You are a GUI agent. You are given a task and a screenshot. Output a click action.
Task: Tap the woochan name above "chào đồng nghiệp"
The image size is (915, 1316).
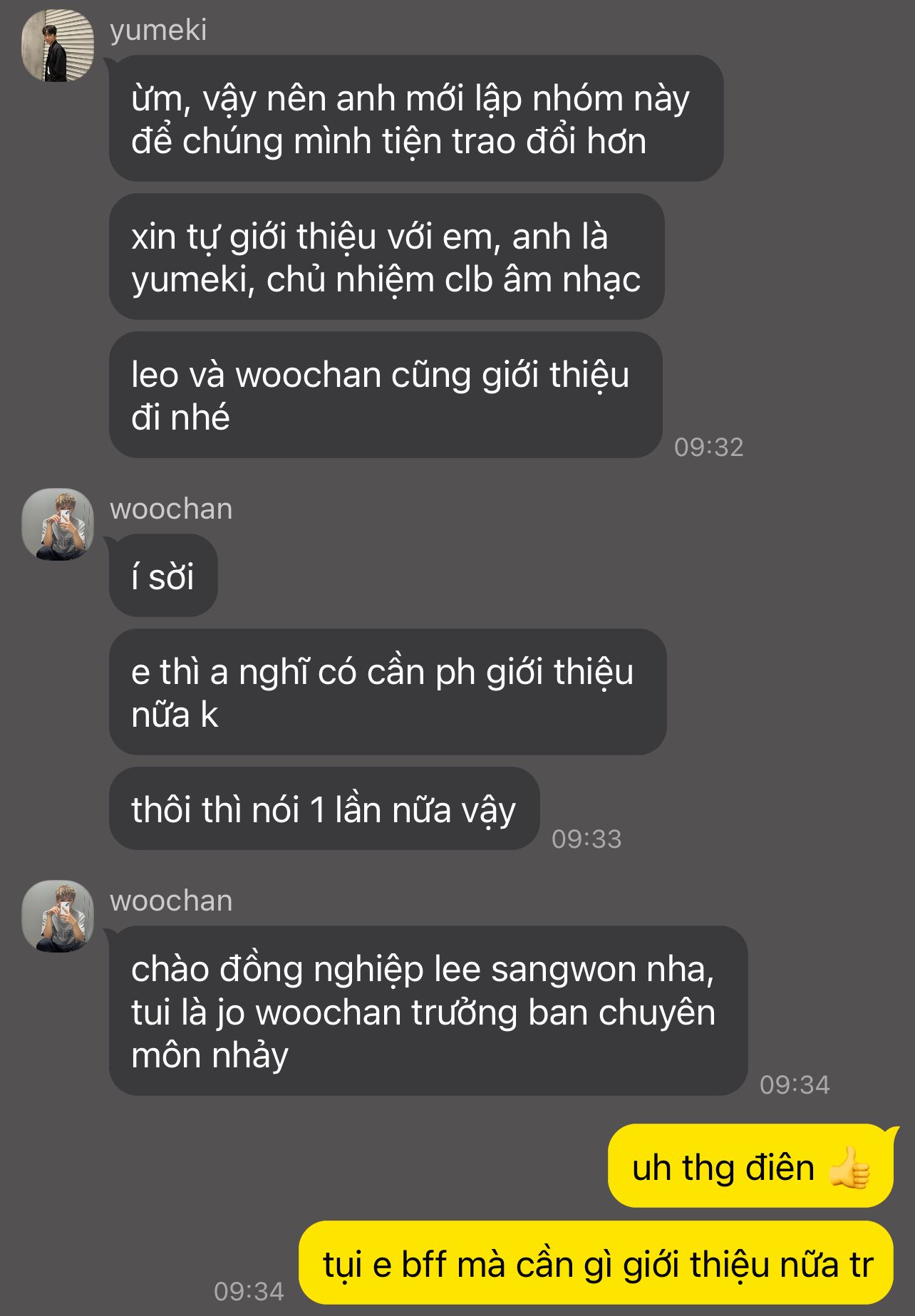[x=171, y=901]
